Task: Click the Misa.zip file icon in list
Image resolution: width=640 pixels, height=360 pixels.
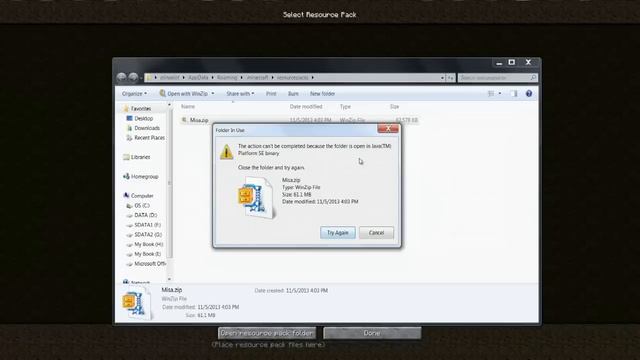Action: pos(184,120)
